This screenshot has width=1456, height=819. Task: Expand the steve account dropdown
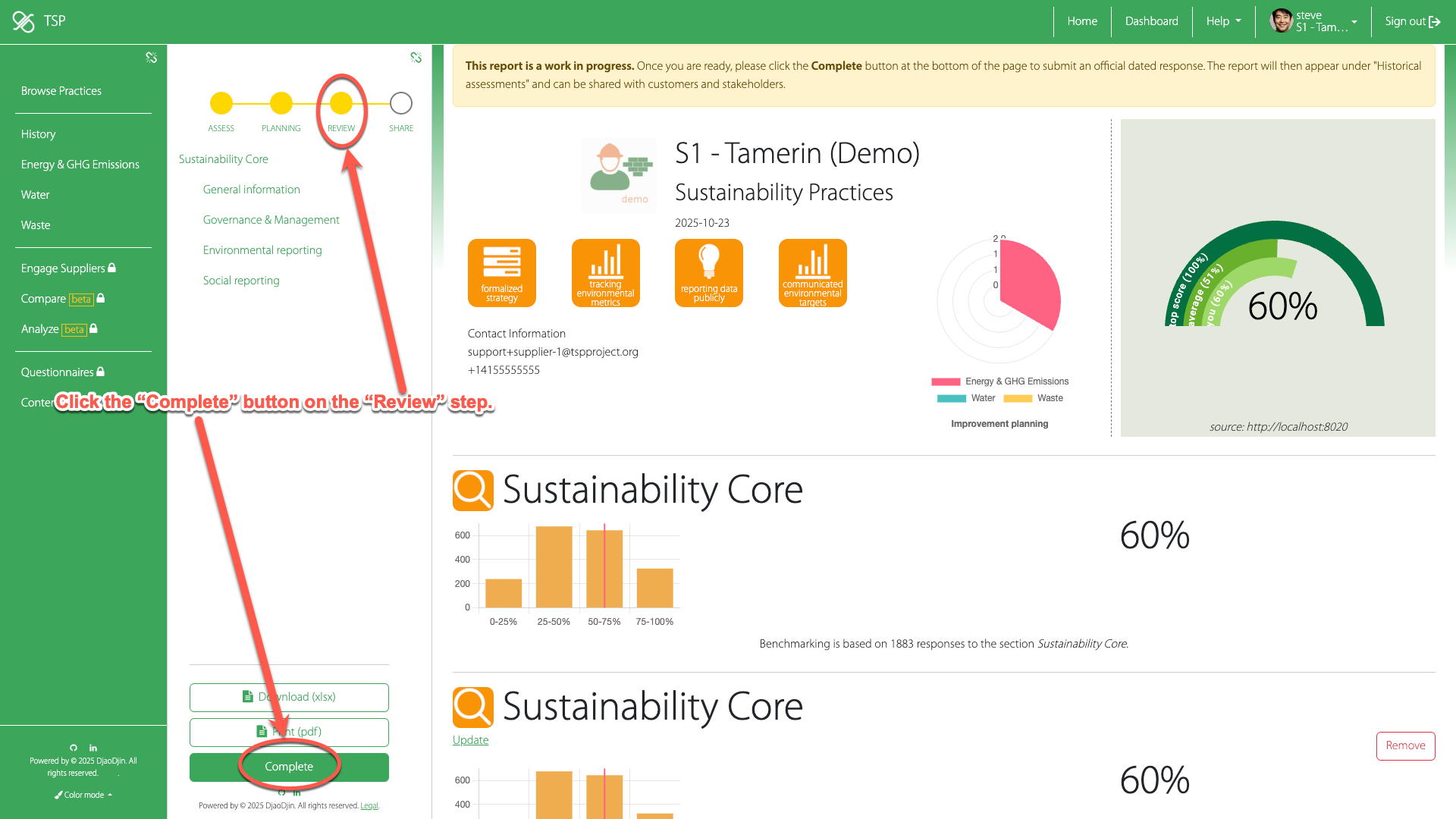tap(1354, 21)
